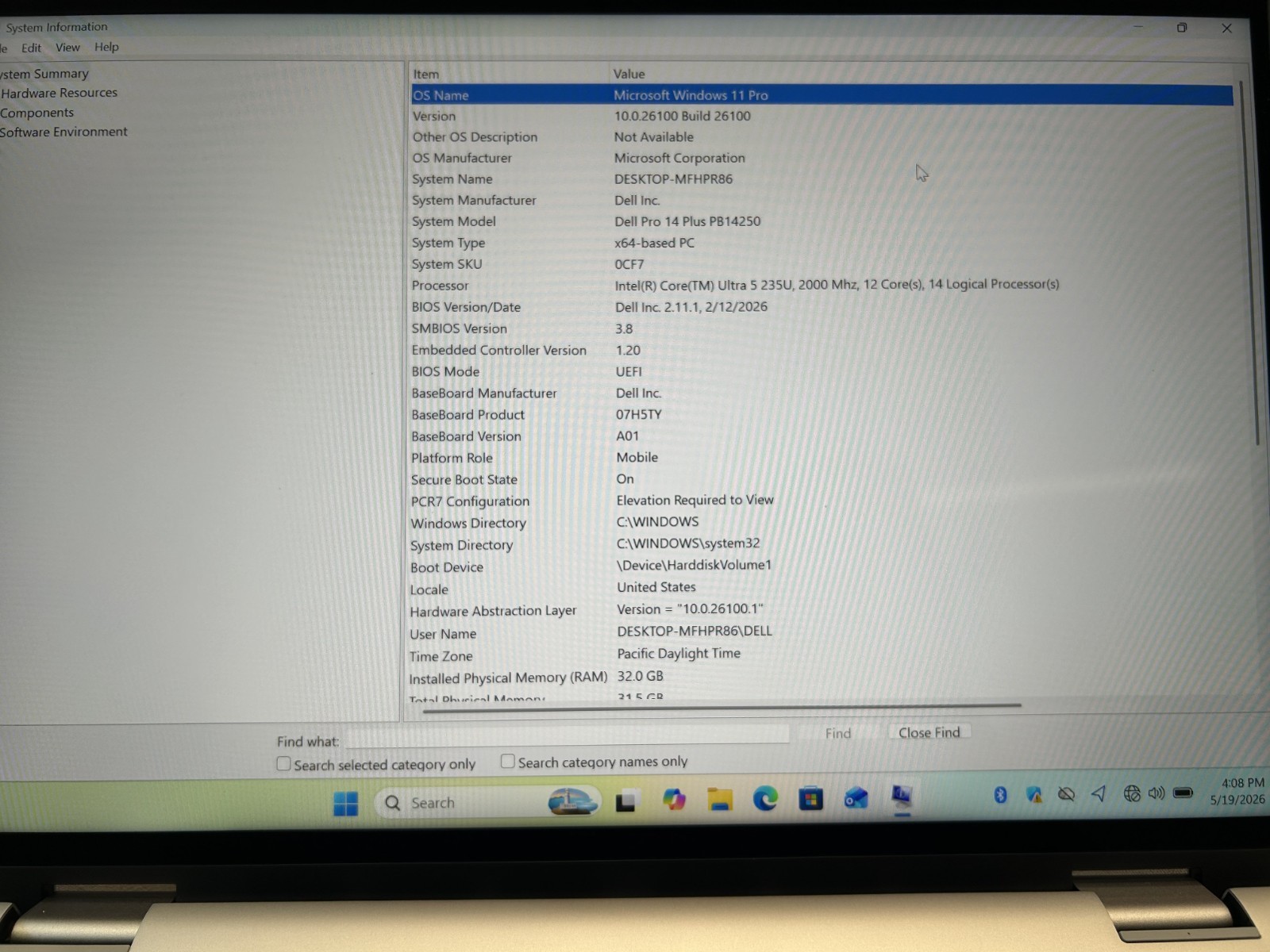The width and height of the screenshot is (1270, 952).
Task: Click the location arrow tray icon
Action: point(1099,793)
